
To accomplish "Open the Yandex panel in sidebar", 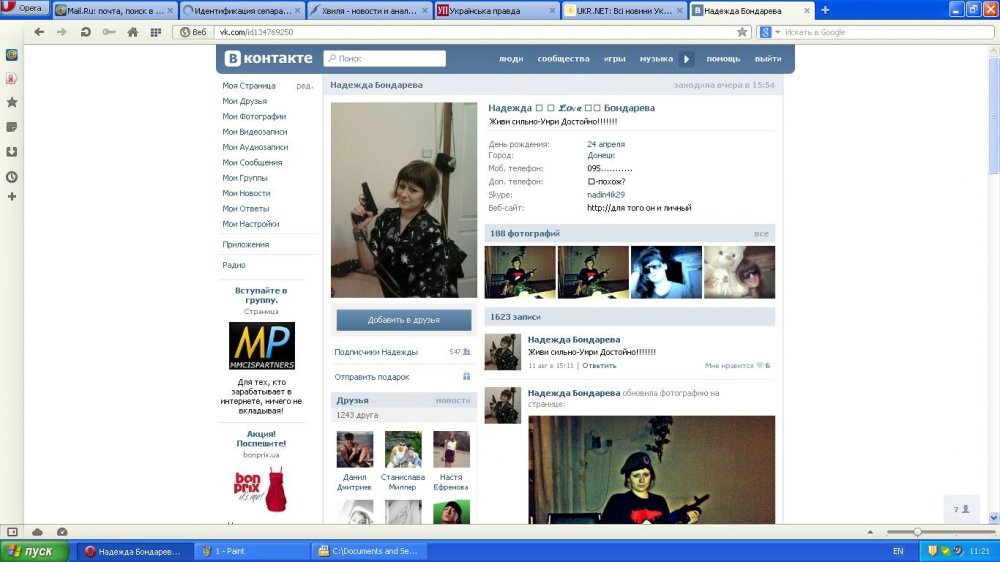I will tap(11, 78).
